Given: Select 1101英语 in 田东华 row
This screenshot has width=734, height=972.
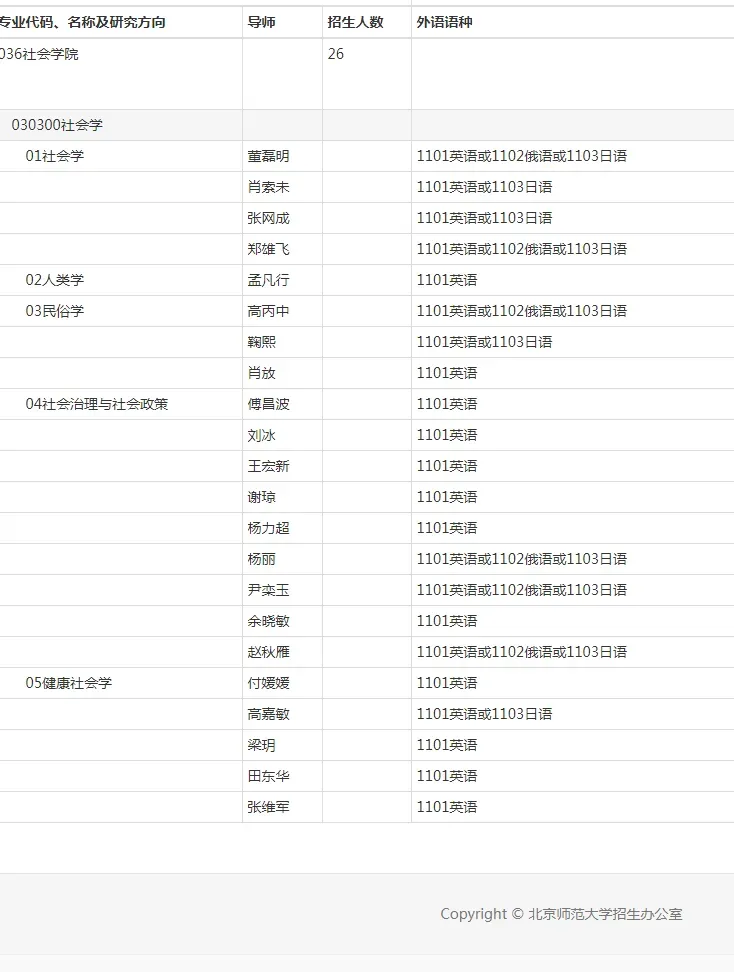Looking at the screenshot, I should pos(447,775).
